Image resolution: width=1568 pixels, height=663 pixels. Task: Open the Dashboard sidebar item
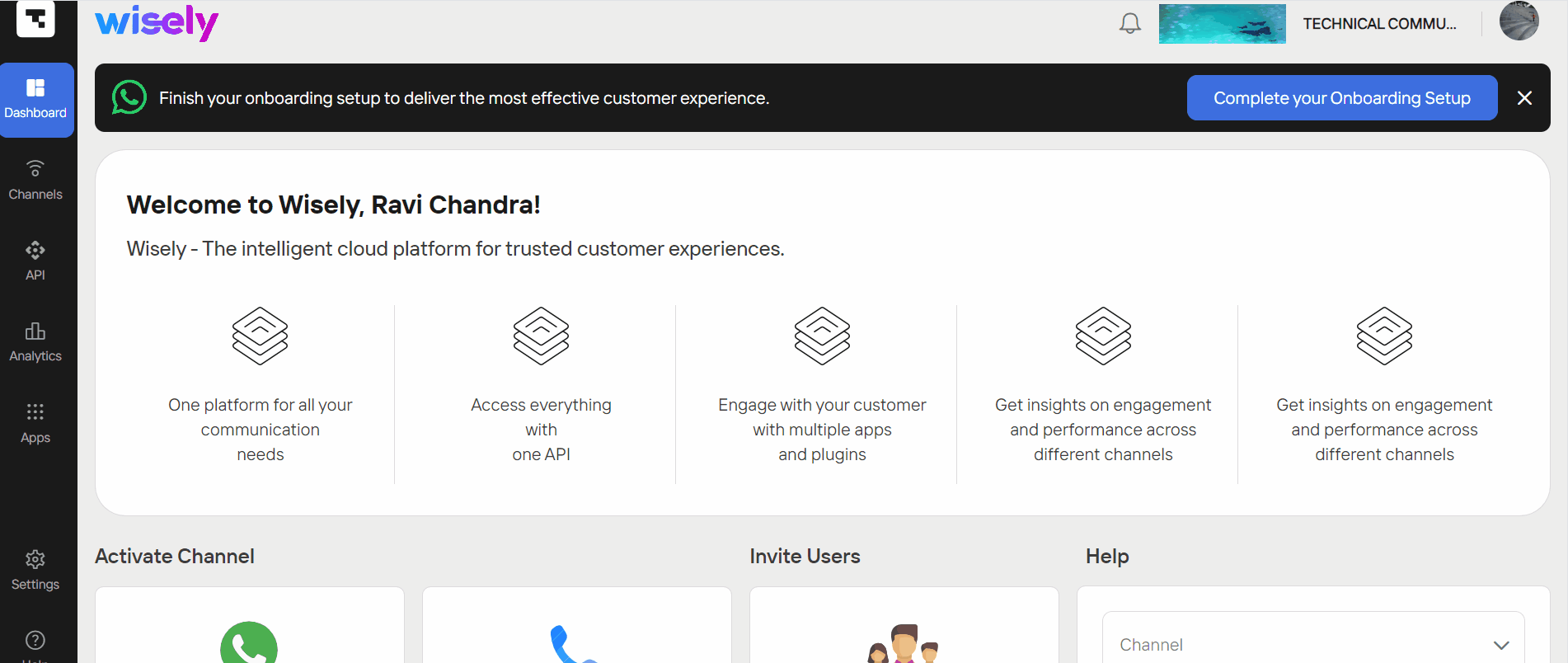tap(36, 100)
